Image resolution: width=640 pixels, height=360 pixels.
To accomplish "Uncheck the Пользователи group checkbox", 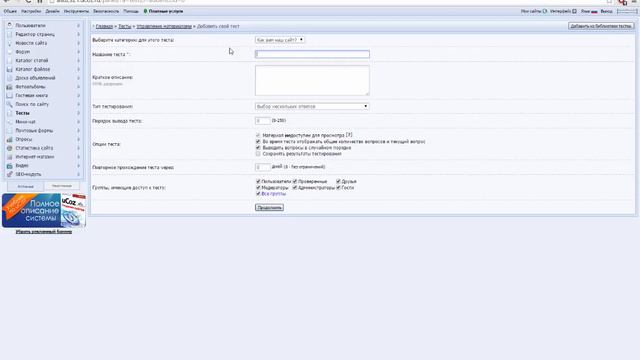I will (x=258, y=181).
